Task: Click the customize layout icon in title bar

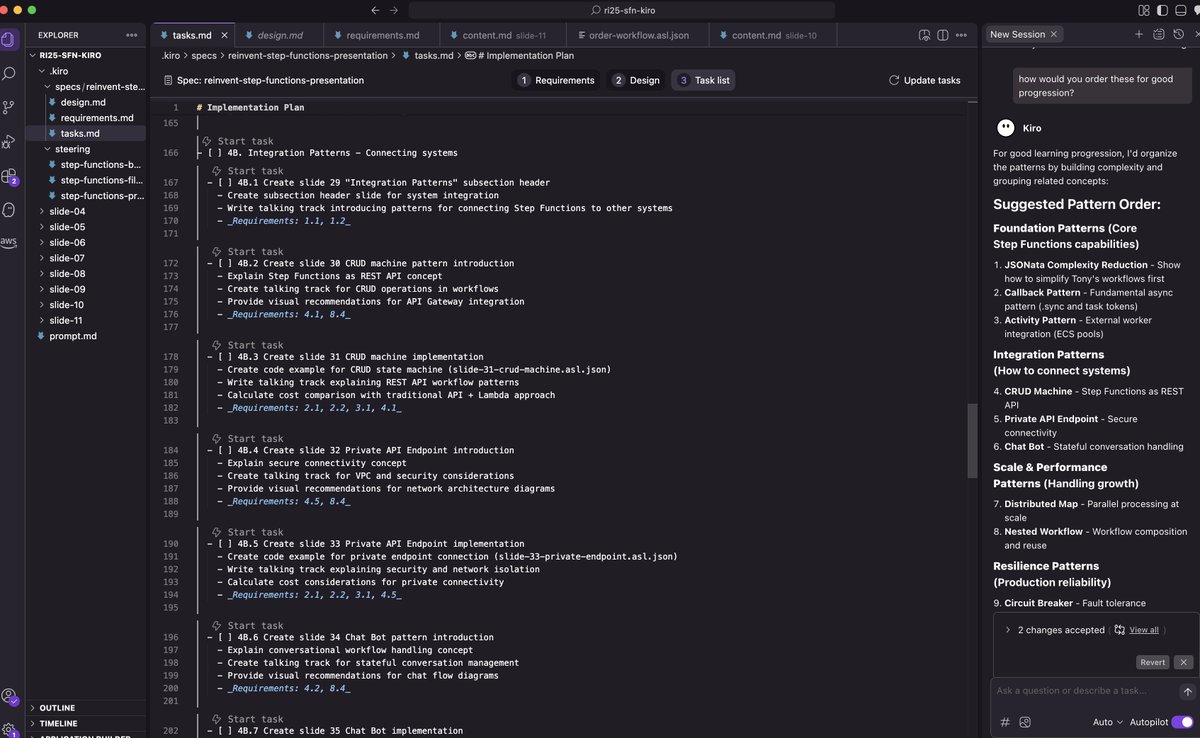Action: tap(1144, 9)
